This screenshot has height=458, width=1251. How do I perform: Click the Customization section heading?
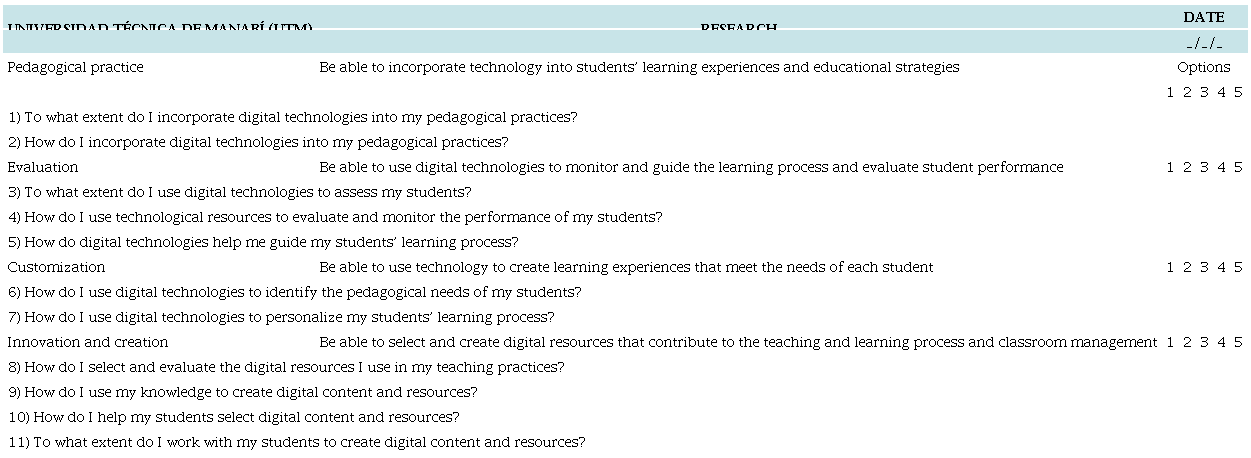(56, 268)
